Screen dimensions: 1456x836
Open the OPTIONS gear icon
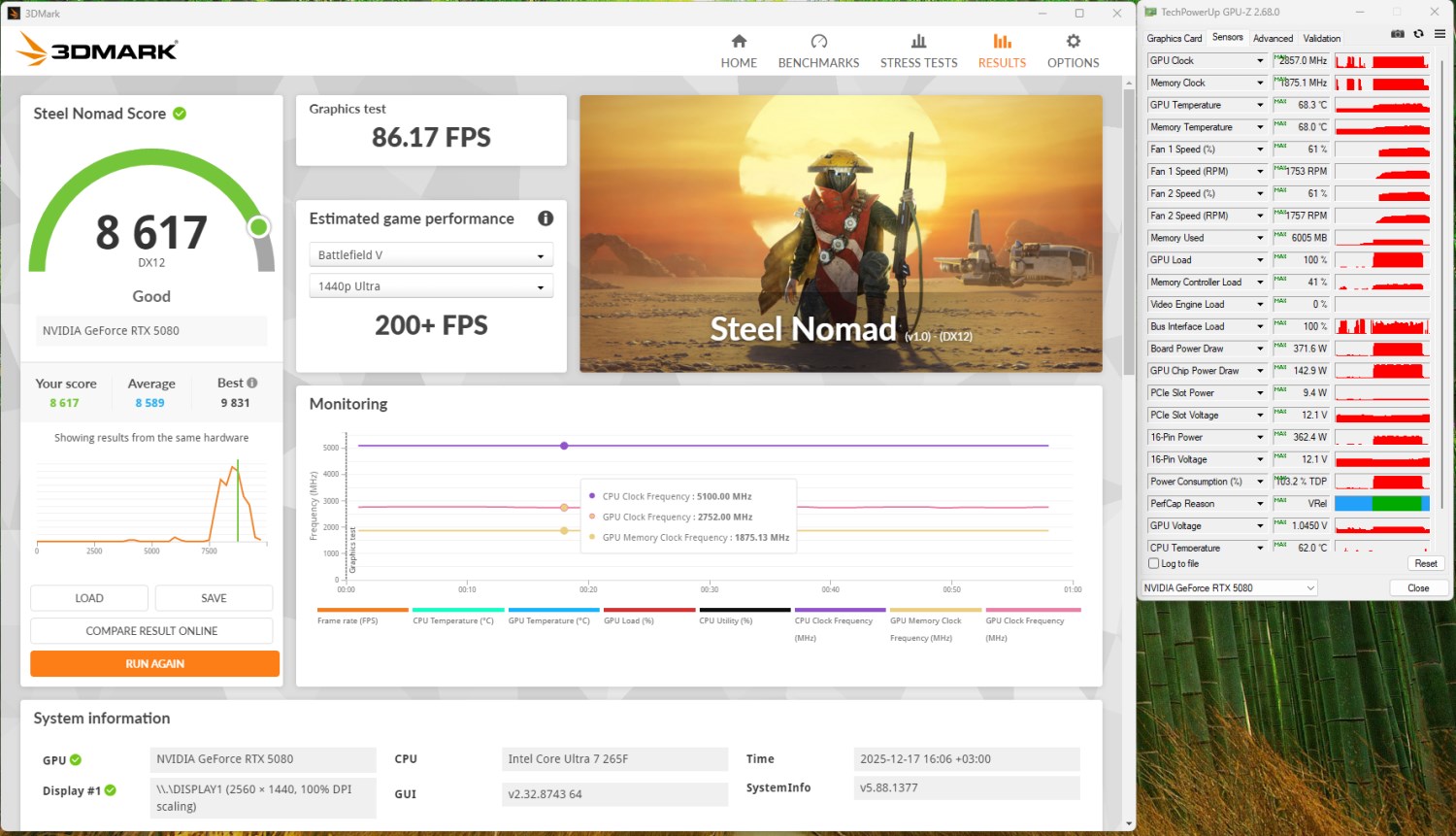(1073, 42)
